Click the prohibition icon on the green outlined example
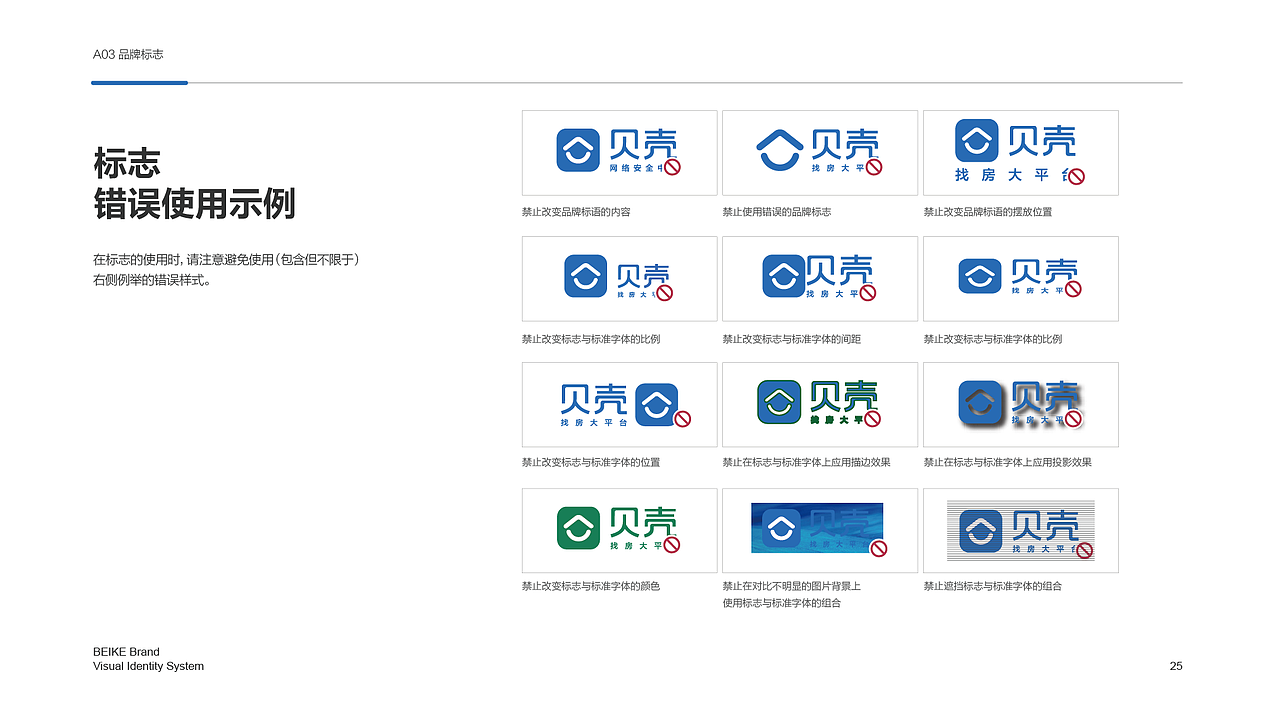 click(872, 418)
